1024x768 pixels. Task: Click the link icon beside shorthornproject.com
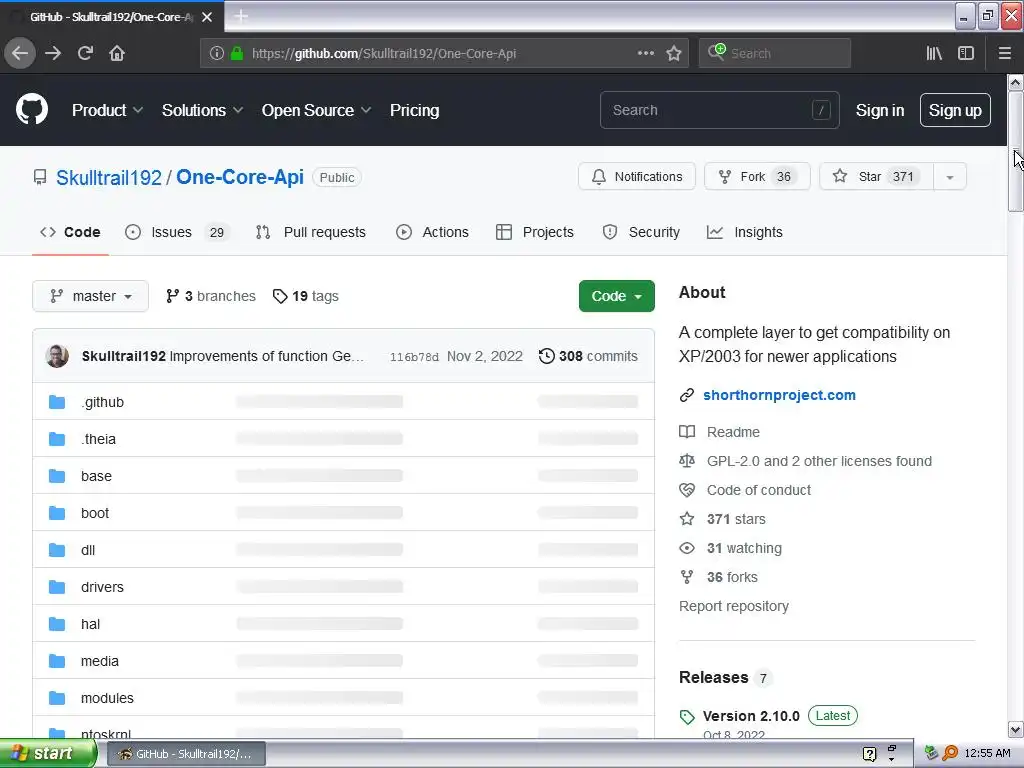[x=686, y=395]
